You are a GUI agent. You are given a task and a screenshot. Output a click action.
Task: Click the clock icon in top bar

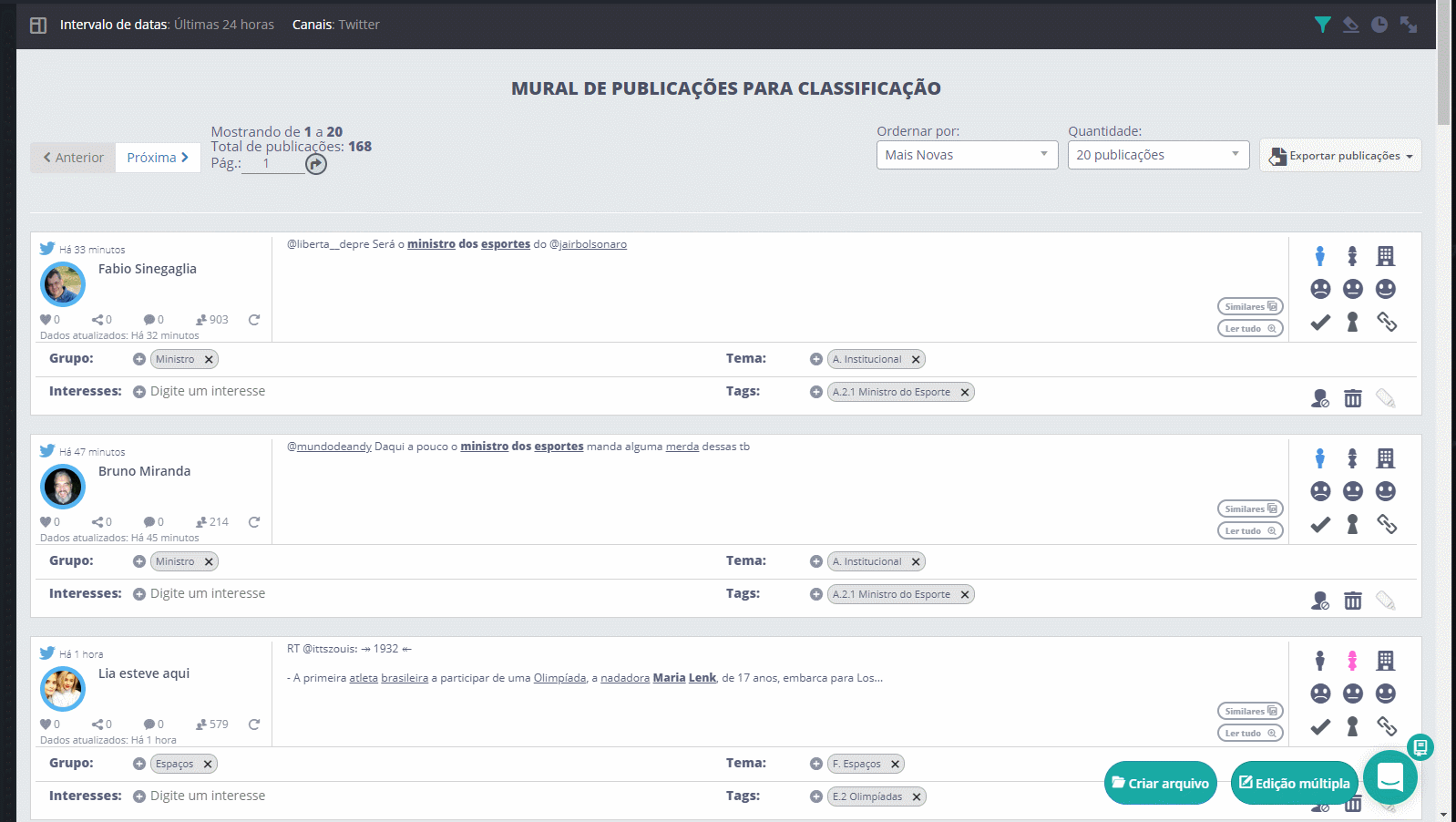pyautogui.click(x=1379, y=25)
